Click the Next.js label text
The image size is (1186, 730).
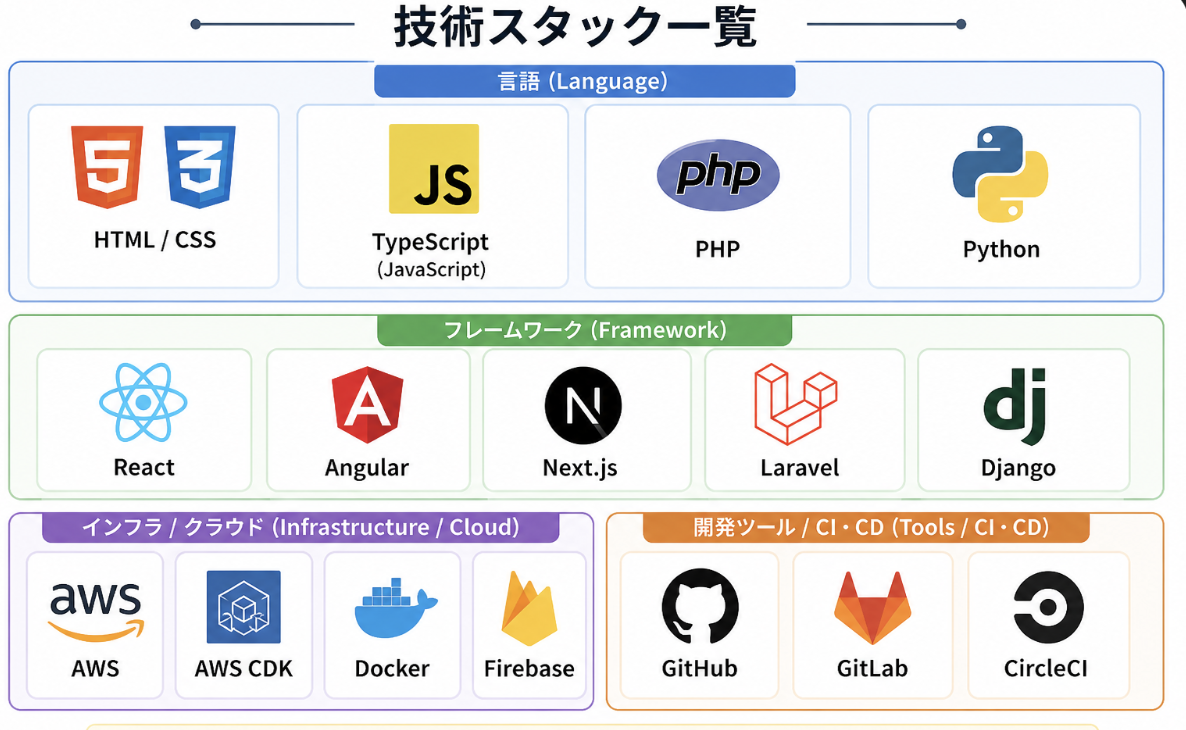pos(580,468)
